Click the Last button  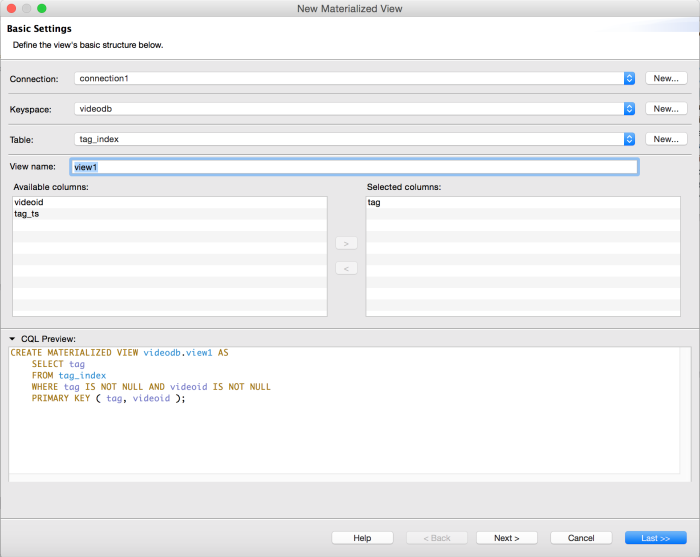655,538
